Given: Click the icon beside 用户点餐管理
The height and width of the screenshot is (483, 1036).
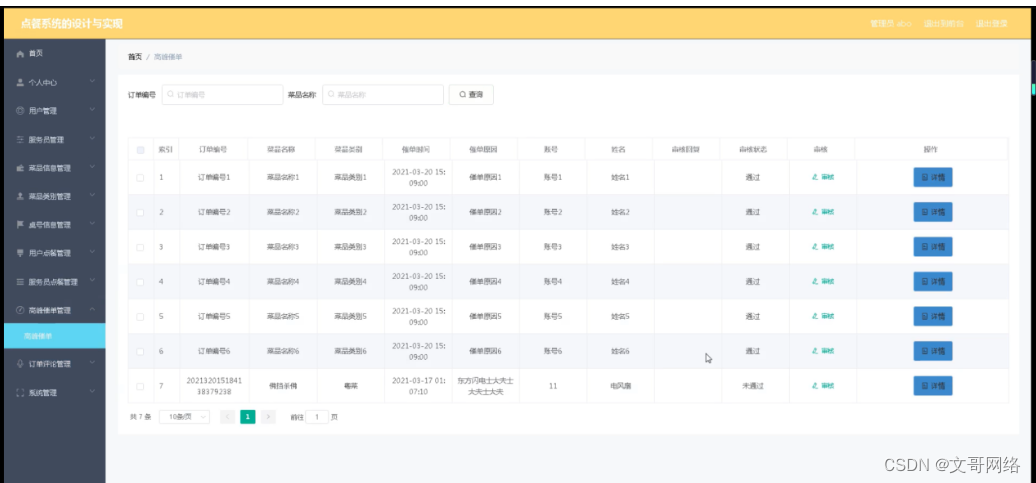Looking at the screenshot, I should (20, 254).
